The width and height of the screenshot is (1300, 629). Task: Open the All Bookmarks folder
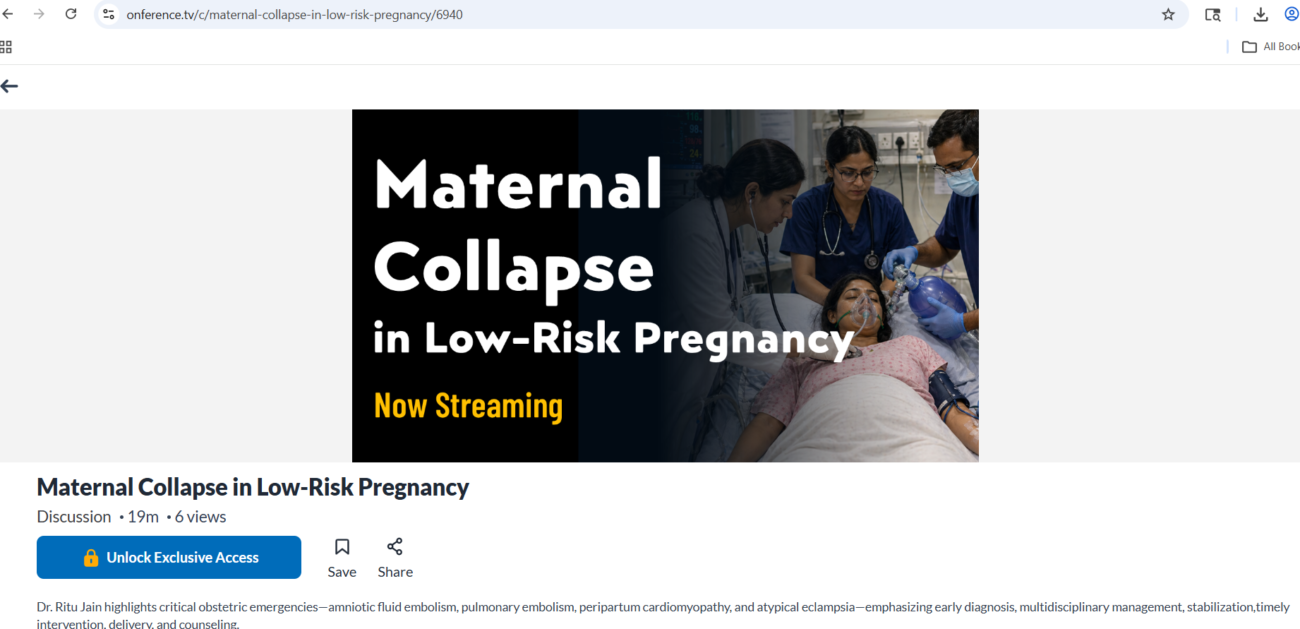pyautogui.click(x=1270, y=47)
